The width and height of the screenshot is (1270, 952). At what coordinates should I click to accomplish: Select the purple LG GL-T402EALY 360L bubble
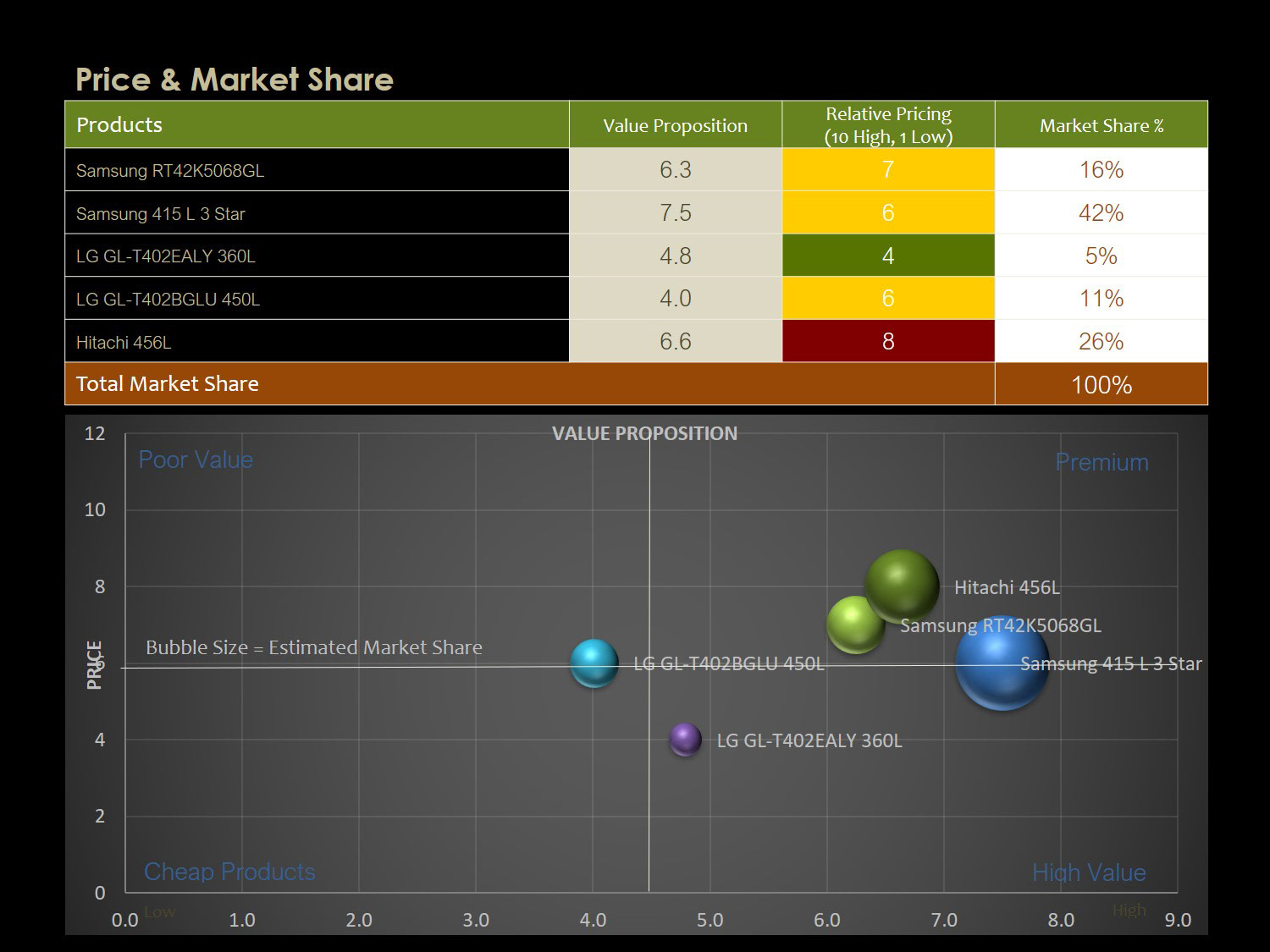[686, 740]
